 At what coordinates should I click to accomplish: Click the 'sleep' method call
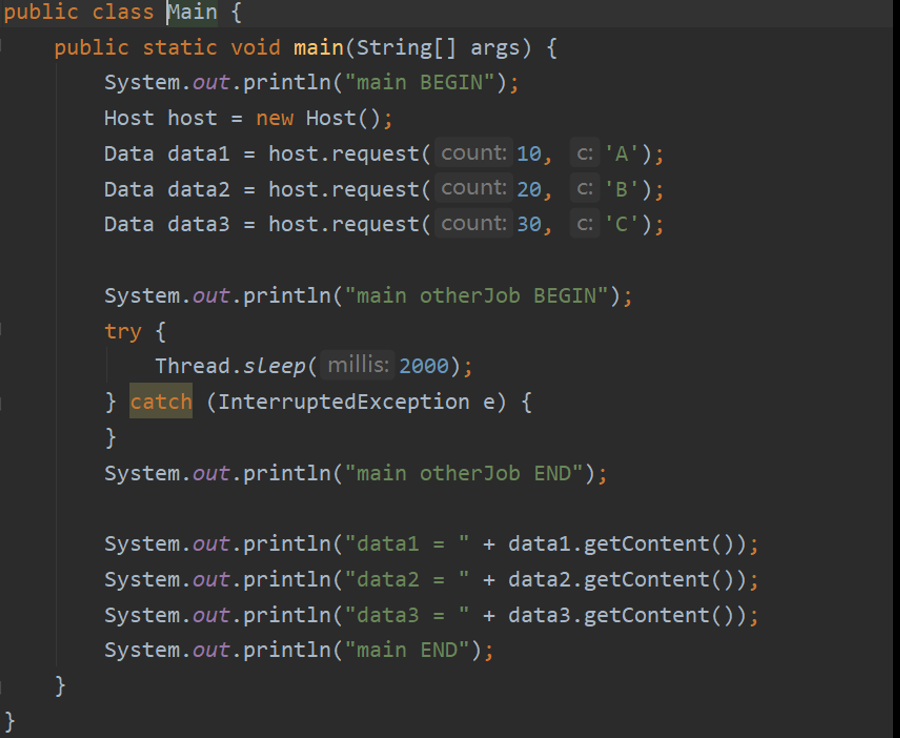click(x=274, y=367)
